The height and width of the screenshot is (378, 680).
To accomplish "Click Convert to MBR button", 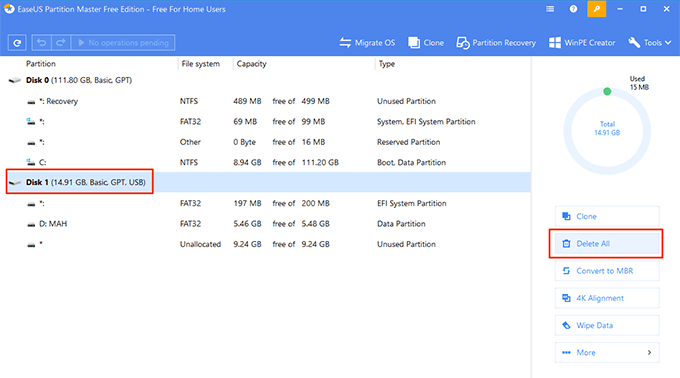I will 607,271.
